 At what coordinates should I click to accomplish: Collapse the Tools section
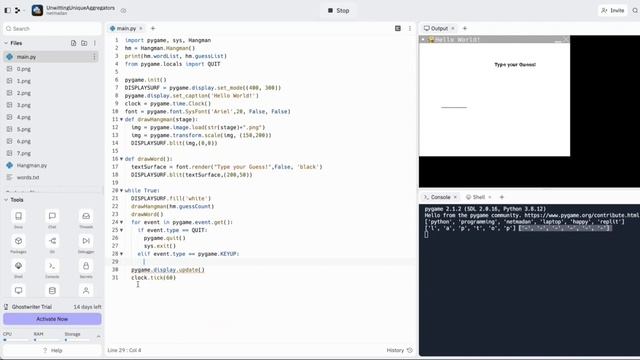click(x=6, y=200)
